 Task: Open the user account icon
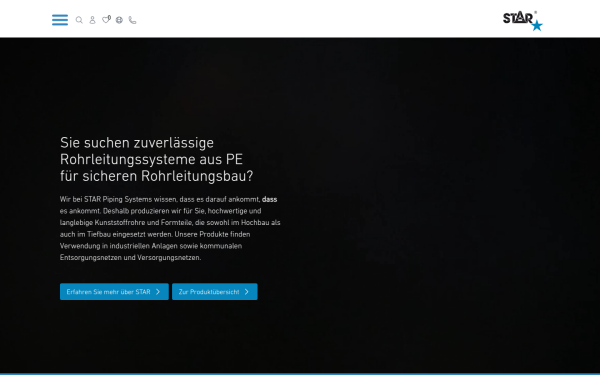click(92, 20)
